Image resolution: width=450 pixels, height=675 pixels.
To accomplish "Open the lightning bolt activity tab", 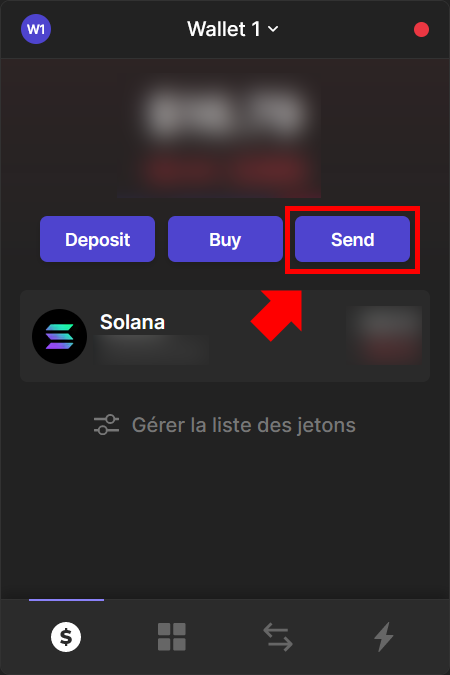I will [x=384, y=637].
